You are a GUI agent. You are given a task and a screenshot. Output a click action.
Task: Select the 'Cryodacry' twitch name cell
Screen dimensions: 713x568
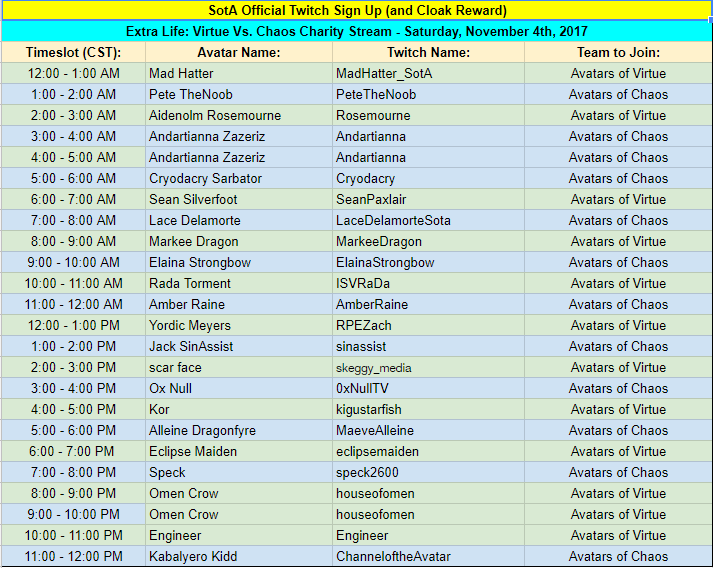(x=428, y=178)
